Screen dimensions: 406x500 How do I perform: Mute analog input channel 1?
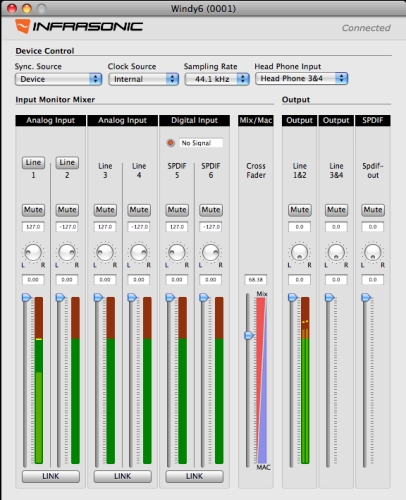point(33,210)
